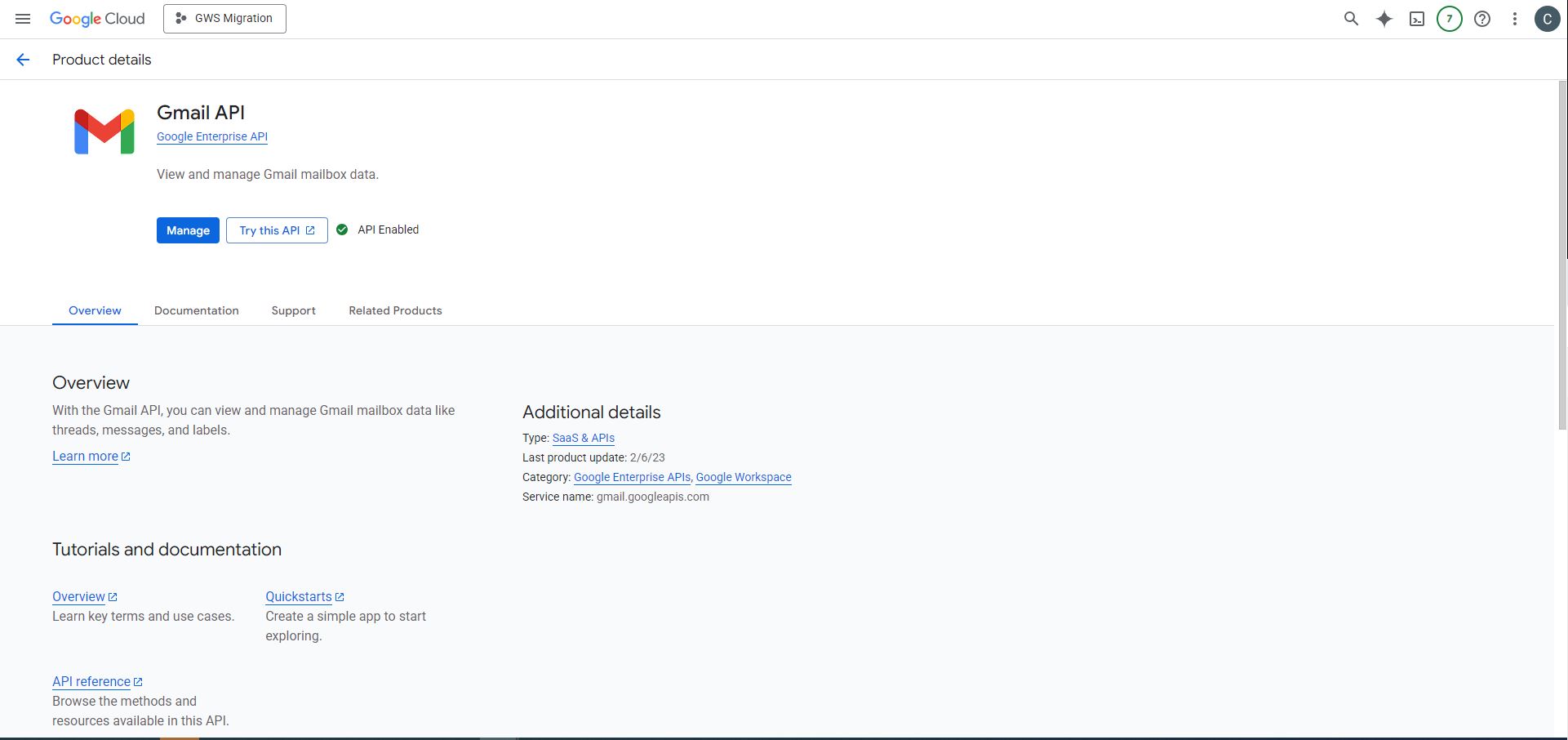Open the main navigation hamburger menu

23,19
